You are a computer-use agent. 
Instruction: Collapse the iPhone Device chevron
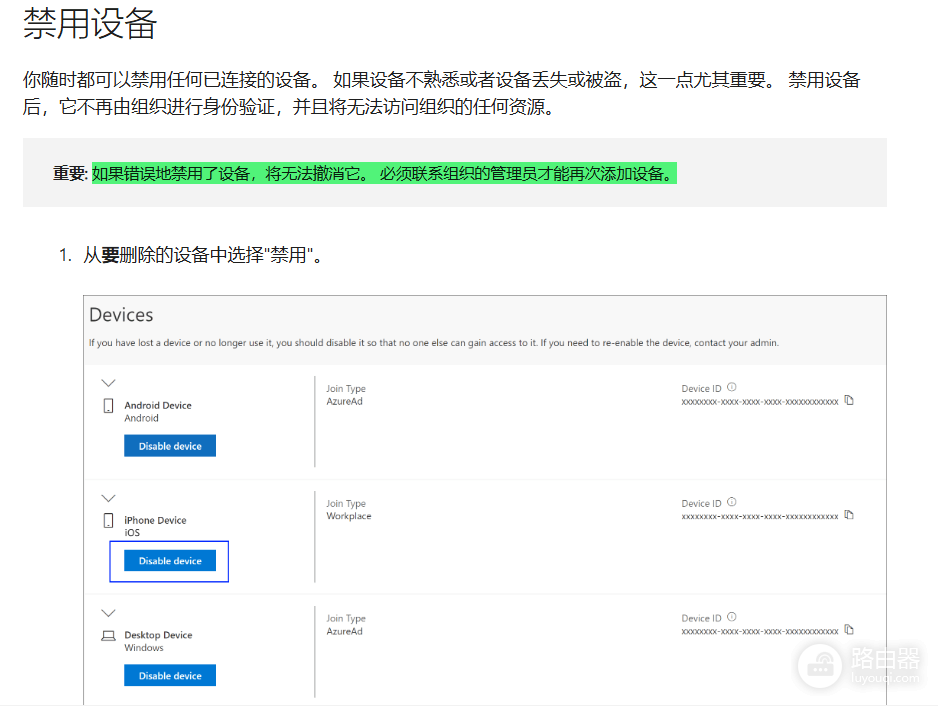pyautogui.click(x=108, y=498)
